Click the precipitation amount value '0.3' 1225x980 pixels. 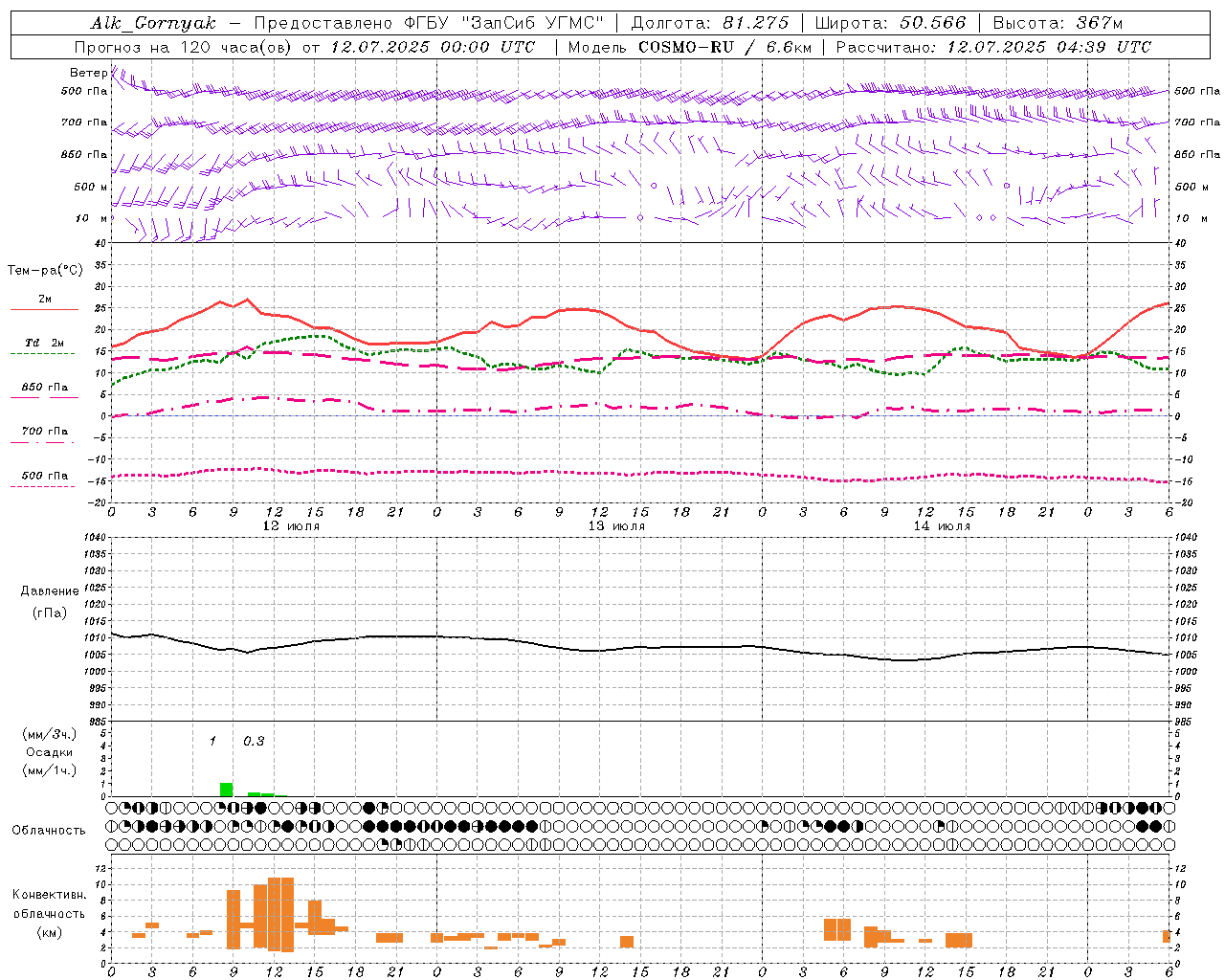point(254,741)
